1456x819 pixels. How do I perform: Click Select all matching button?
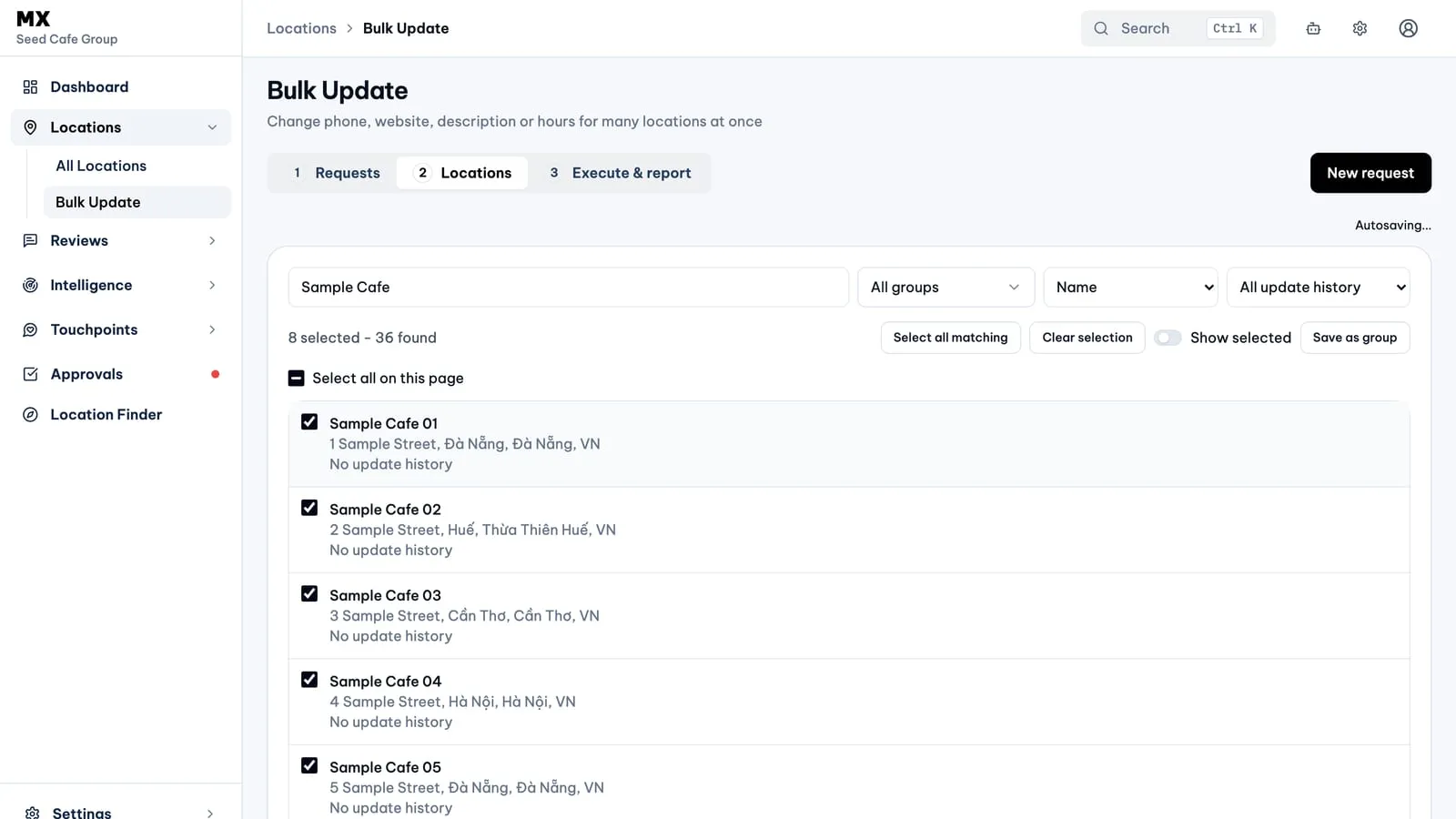click(950, 338)
